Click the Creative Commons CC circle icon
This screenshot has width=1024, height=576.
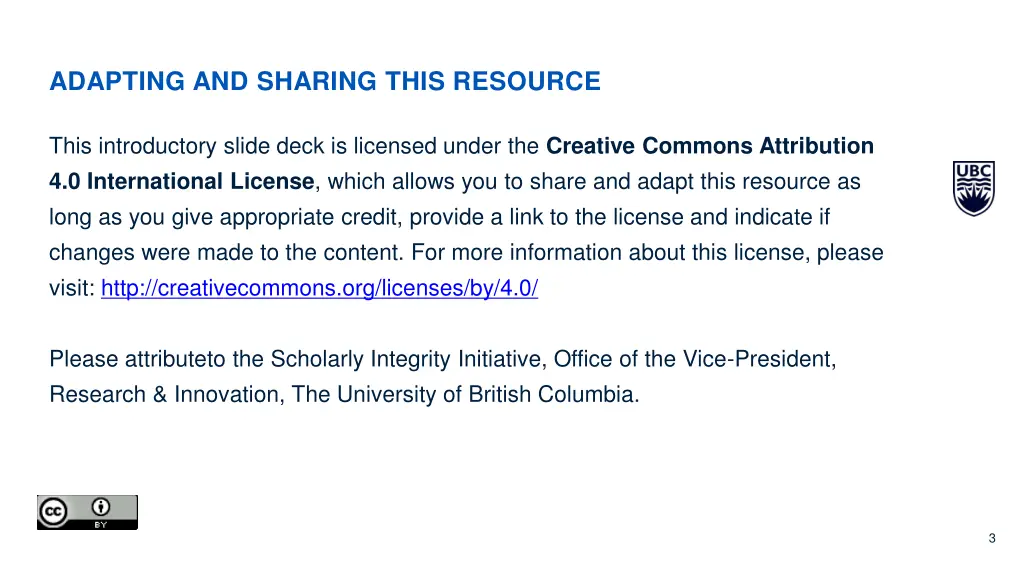[x=54, y=512]
